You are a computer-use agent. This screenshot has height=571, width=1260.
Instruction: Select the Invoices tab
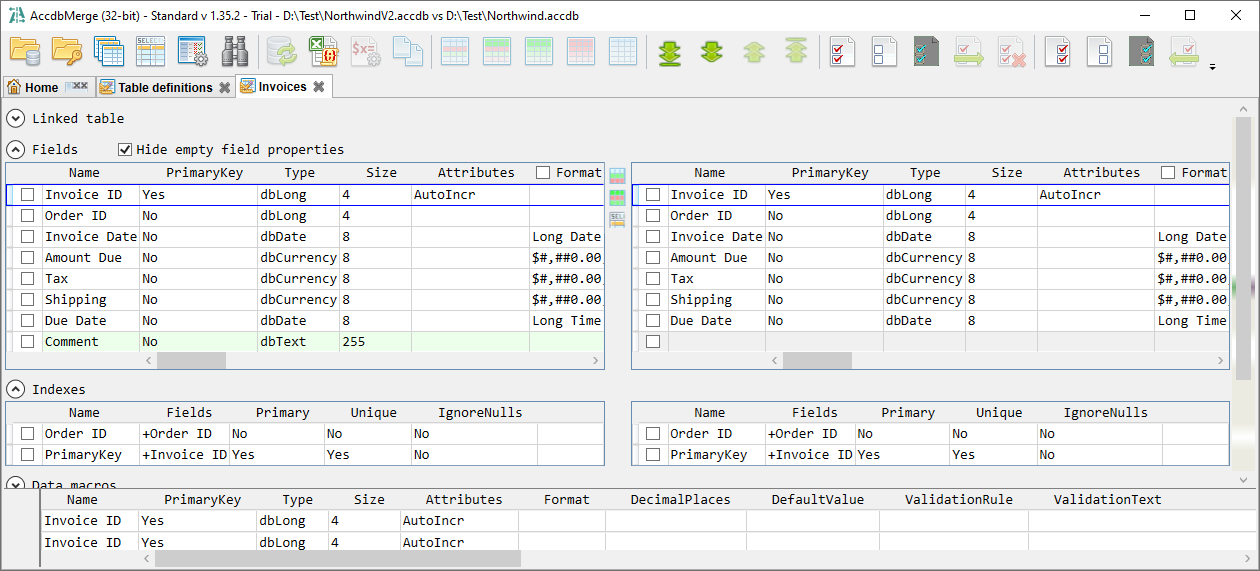coord(283,87)
